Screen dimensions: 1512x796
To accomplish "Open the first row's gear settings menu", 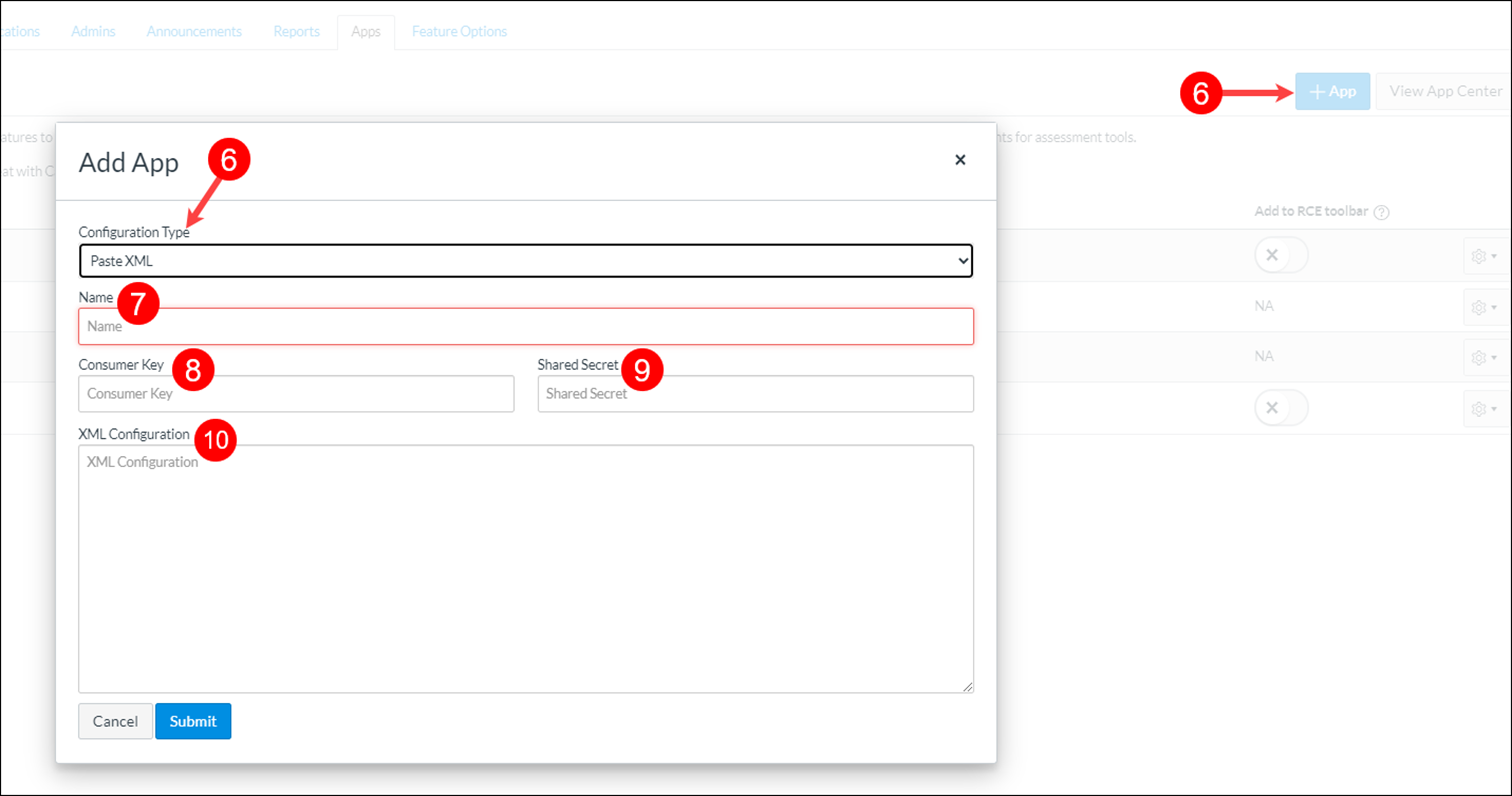I will click(1483, 256).
